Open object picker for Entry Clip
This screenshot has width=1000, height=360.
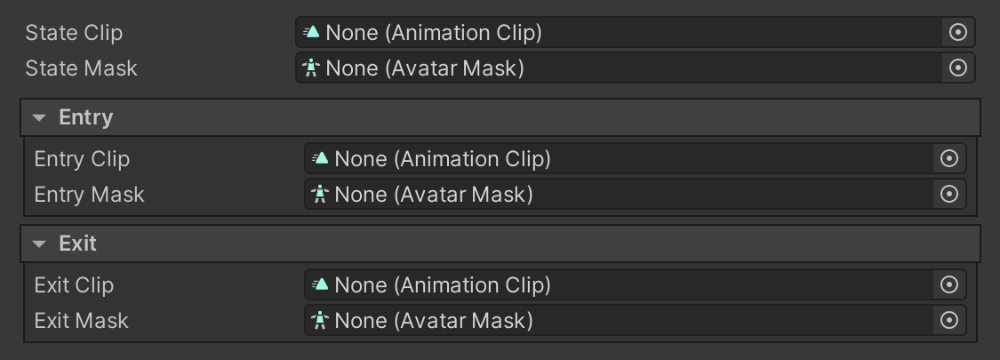(x=949, y=158)
